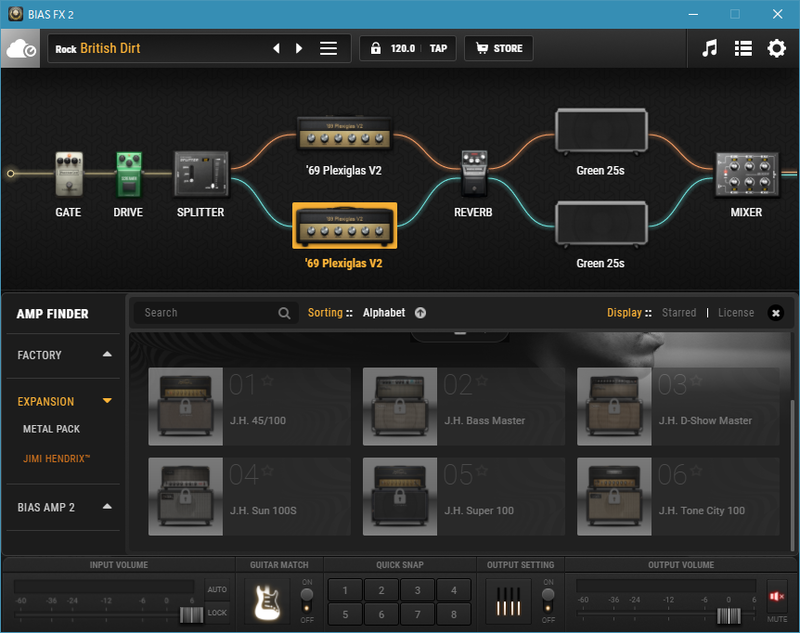This screenshot has height=633, width=800.
Task: Click the search magnifier icon
Action: point(284,313)
